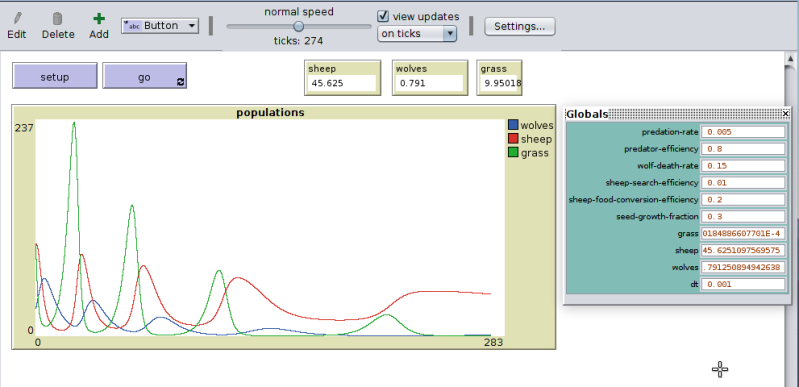The width and height of the screenshot is (799, 387).
Task: Close the Globals monitor panel
Action: coord(785,114)
